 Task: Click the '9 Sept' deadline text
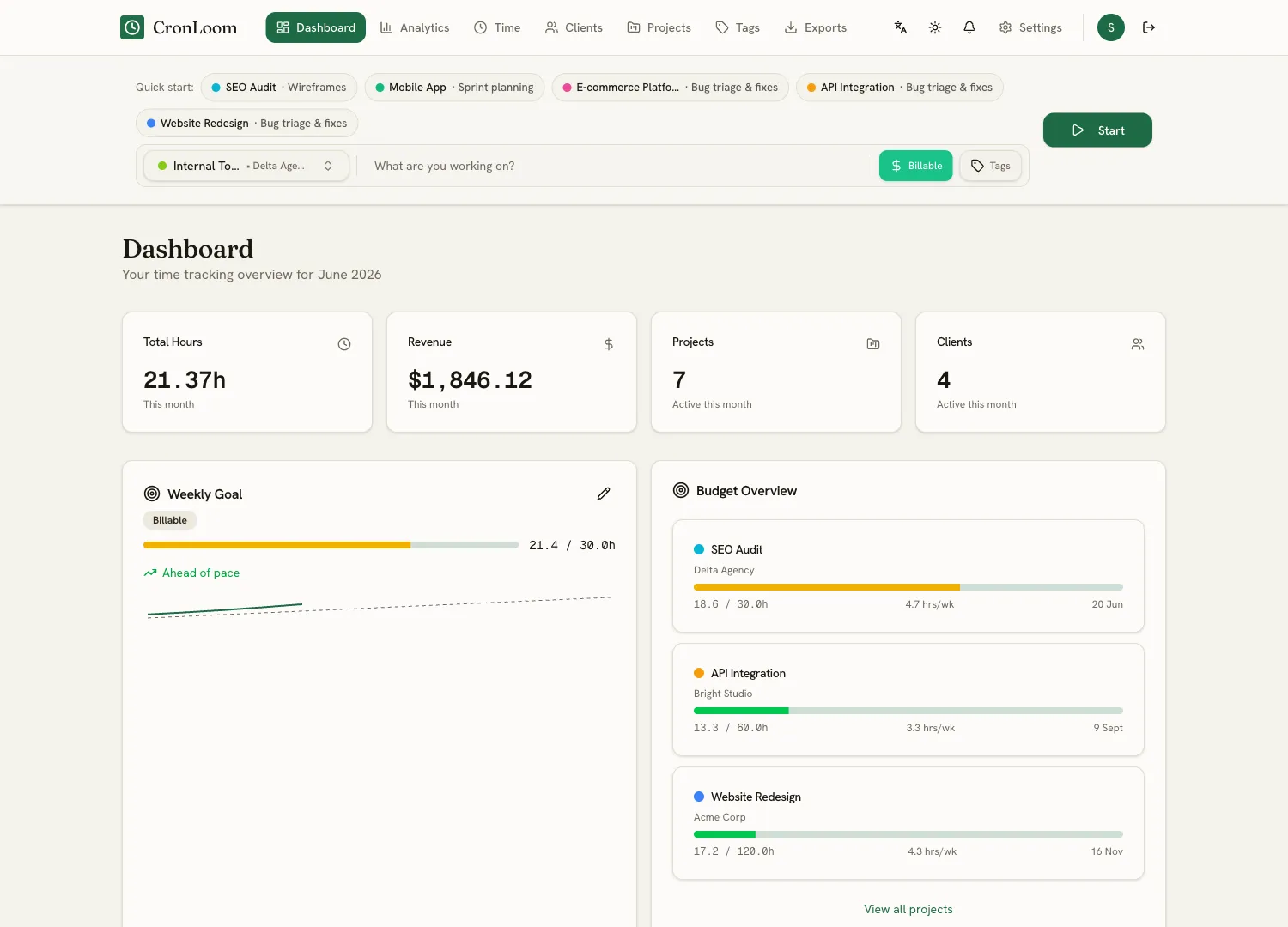coord(1109,728)
